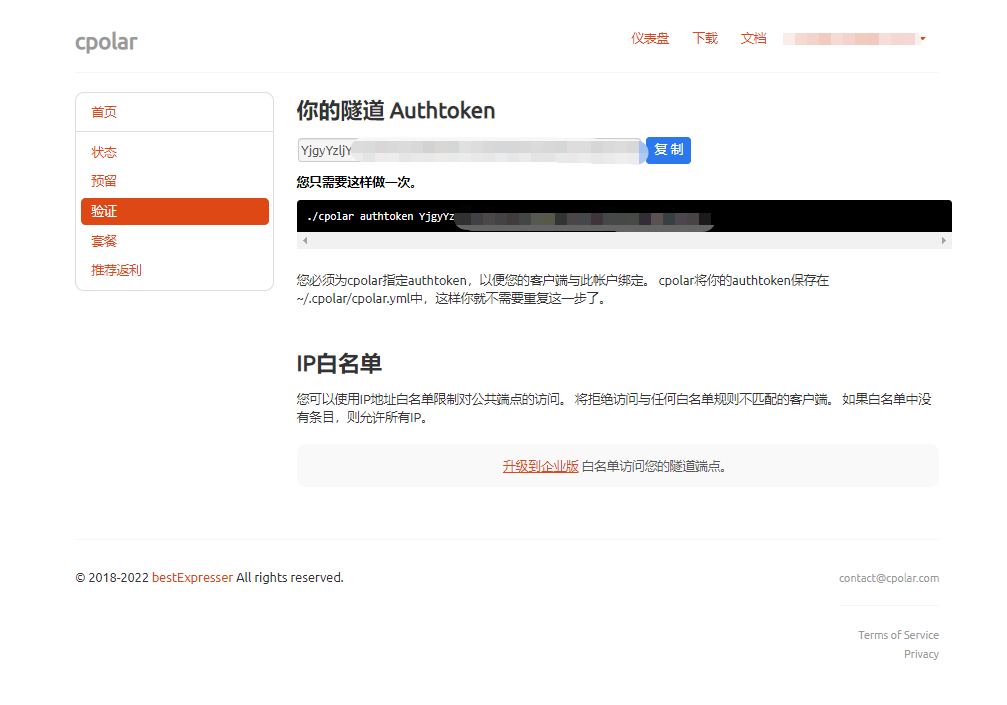
Task: Select 预留 in the sidebar
Action: coord(104,181)
